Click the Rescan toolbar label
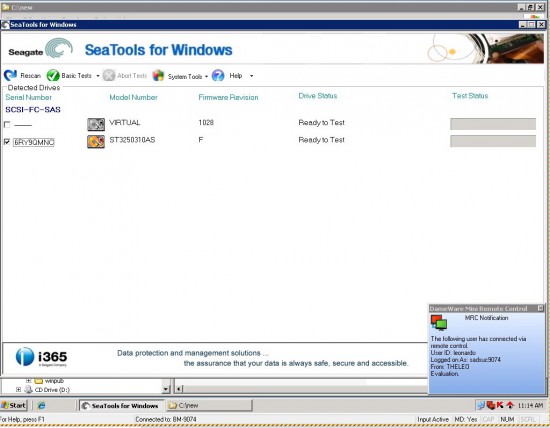The width and height of the screenshot is (550, 428). point(31,75)
